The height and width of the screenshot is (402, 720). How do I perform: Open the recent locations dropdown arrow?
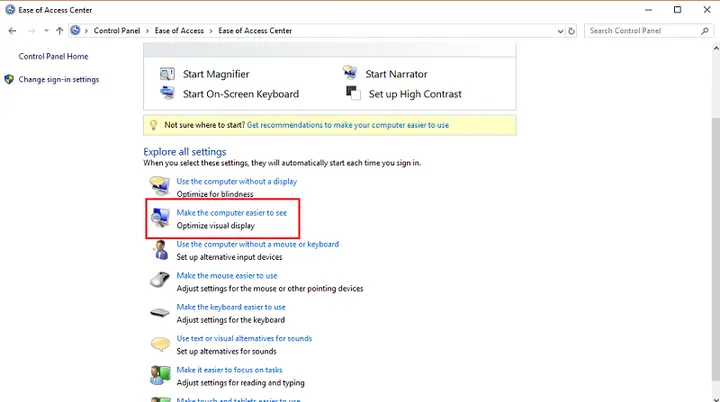pos(46,31)
